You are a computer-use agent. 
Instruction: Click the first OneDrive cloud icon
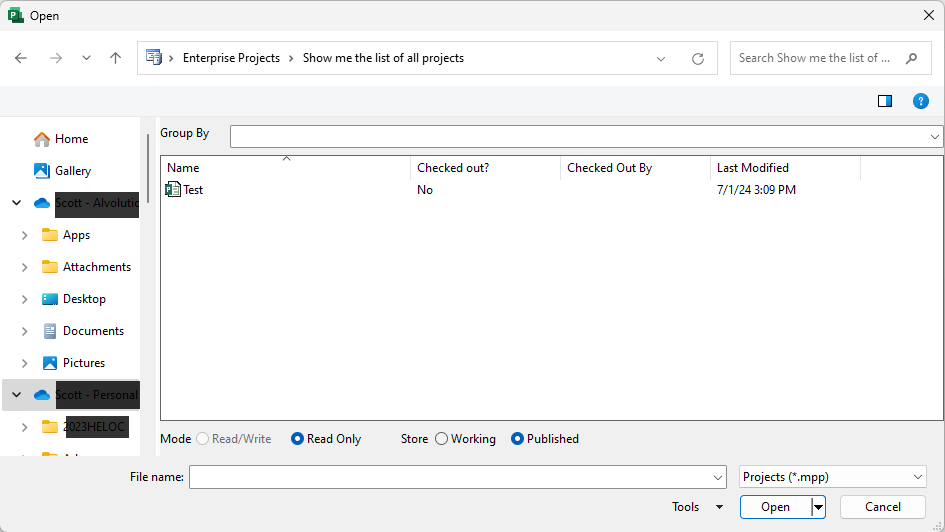pyautogui.click(x=42, y=203)
